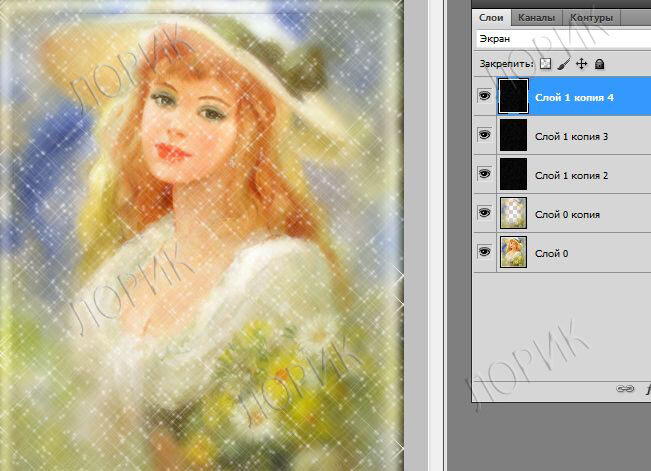The width and height of the screenshot is (651, 471).
Task: Select layer name Слой 0
Action: point(551,254)
